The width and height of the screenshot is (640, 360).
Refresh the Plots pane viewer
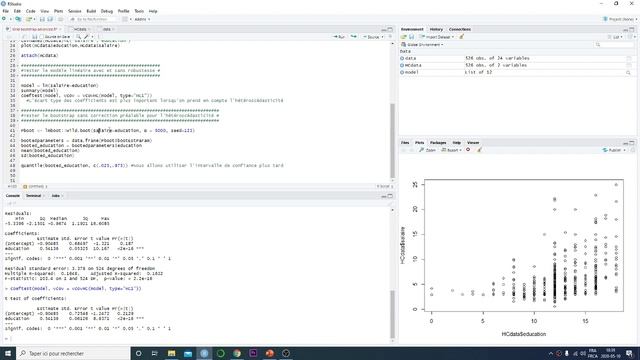click(x=633, y=150)
